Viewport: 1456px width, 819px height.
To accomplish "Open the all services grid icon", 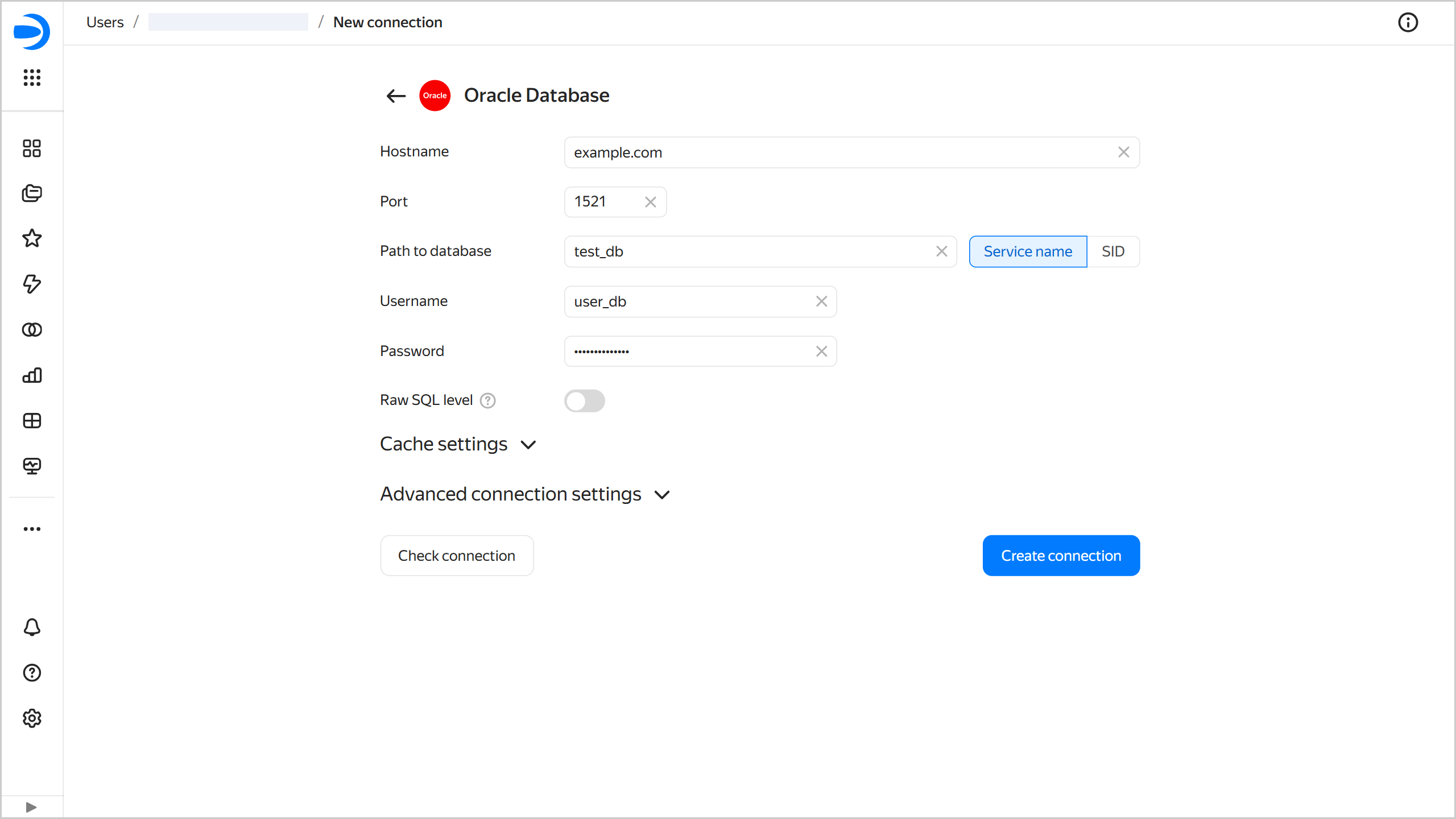I will coord(32,77).
